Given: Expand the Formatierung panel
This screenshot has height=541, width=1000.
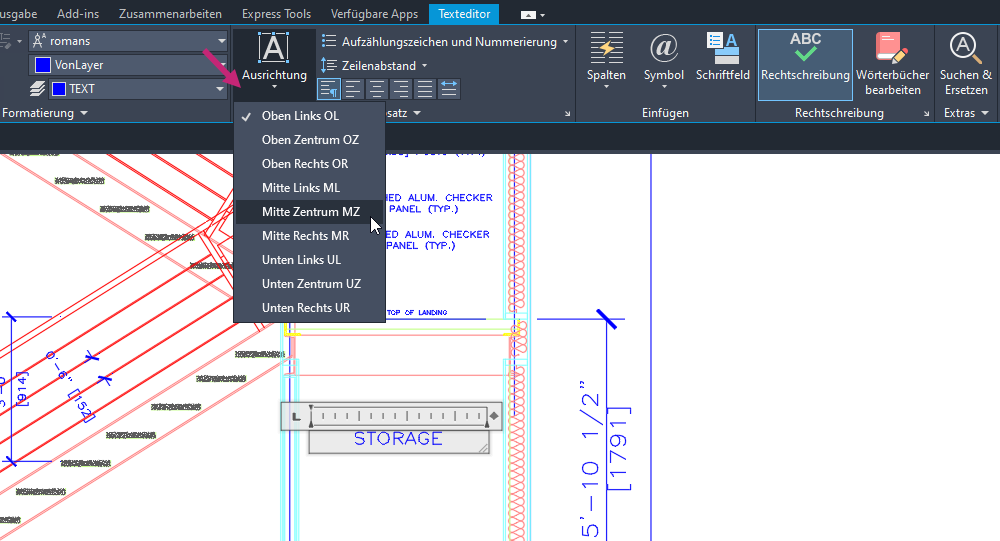Looking at the screenshot, I should (45, 113).
